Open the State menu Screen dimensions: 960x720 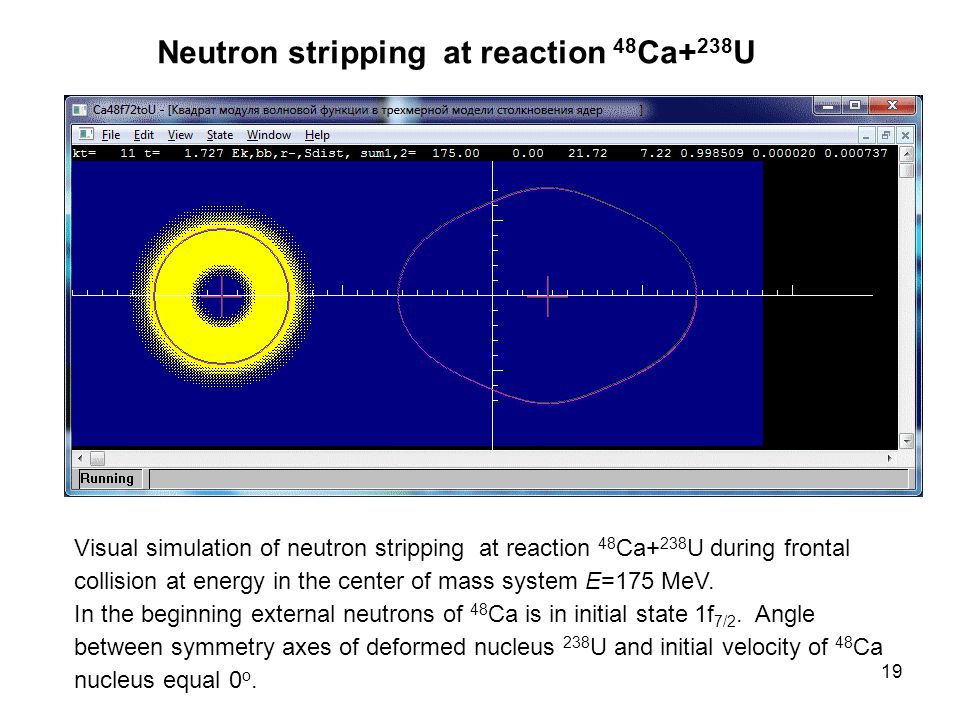tap(220, 135)
